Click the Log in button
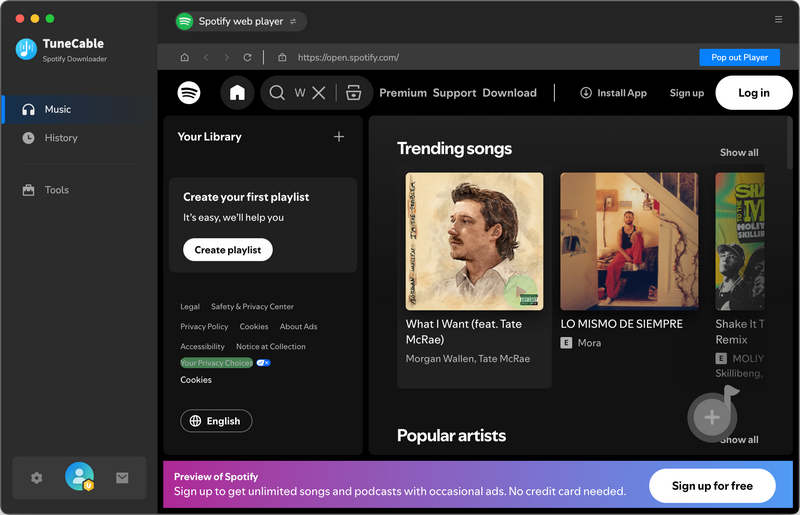800x515 pixels. (754, 93)
